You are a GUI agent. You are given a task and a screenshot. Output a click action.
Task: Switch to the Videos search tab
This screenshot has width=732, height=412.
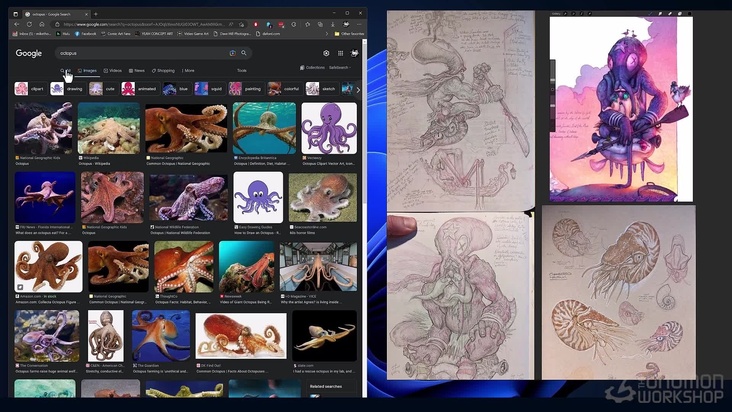[x=113, y=71]
